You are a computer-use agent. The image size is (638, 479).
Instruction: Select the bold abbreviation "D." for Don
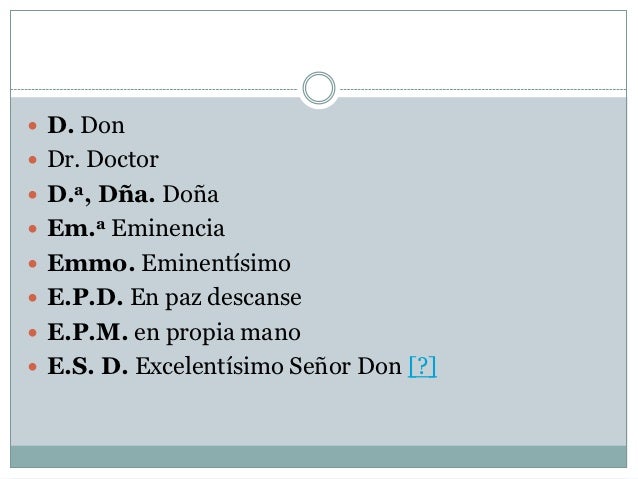click(x=61, y=125)
